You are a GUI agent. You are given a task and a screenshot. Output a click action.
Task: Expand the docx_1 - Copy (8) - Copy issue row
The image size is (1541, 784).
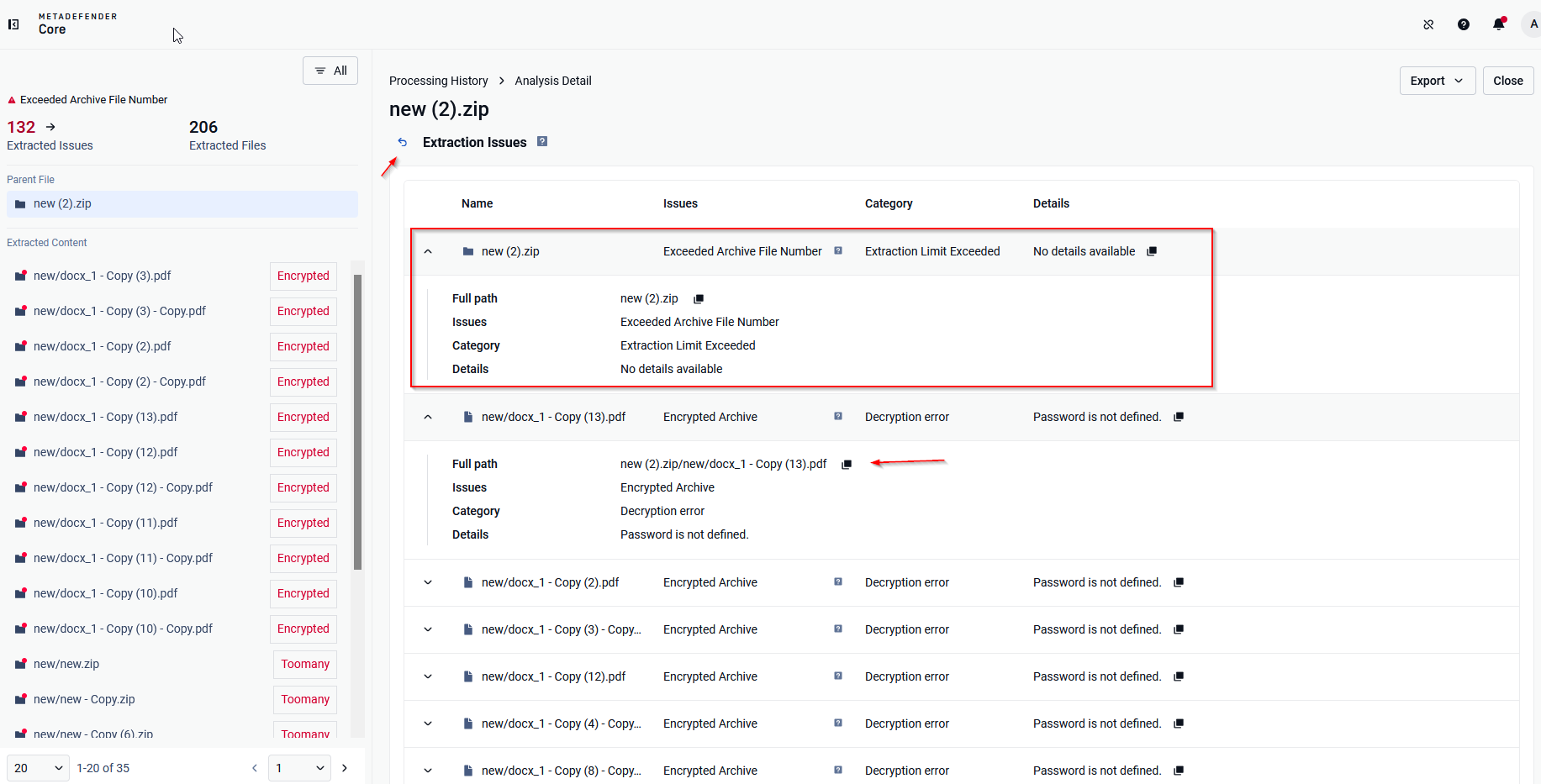tap(428, 771)
